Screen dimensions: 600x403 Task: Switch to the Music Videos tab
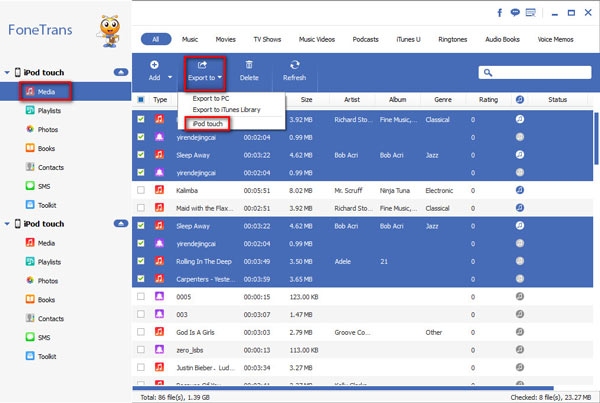pos(317,39)
